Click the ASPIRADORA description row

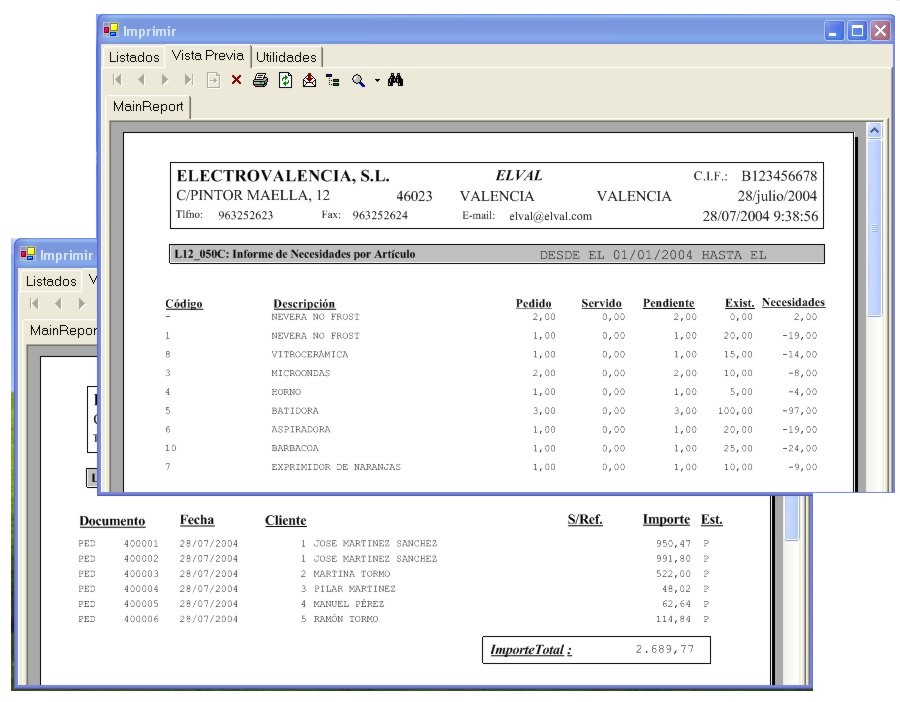300,429
